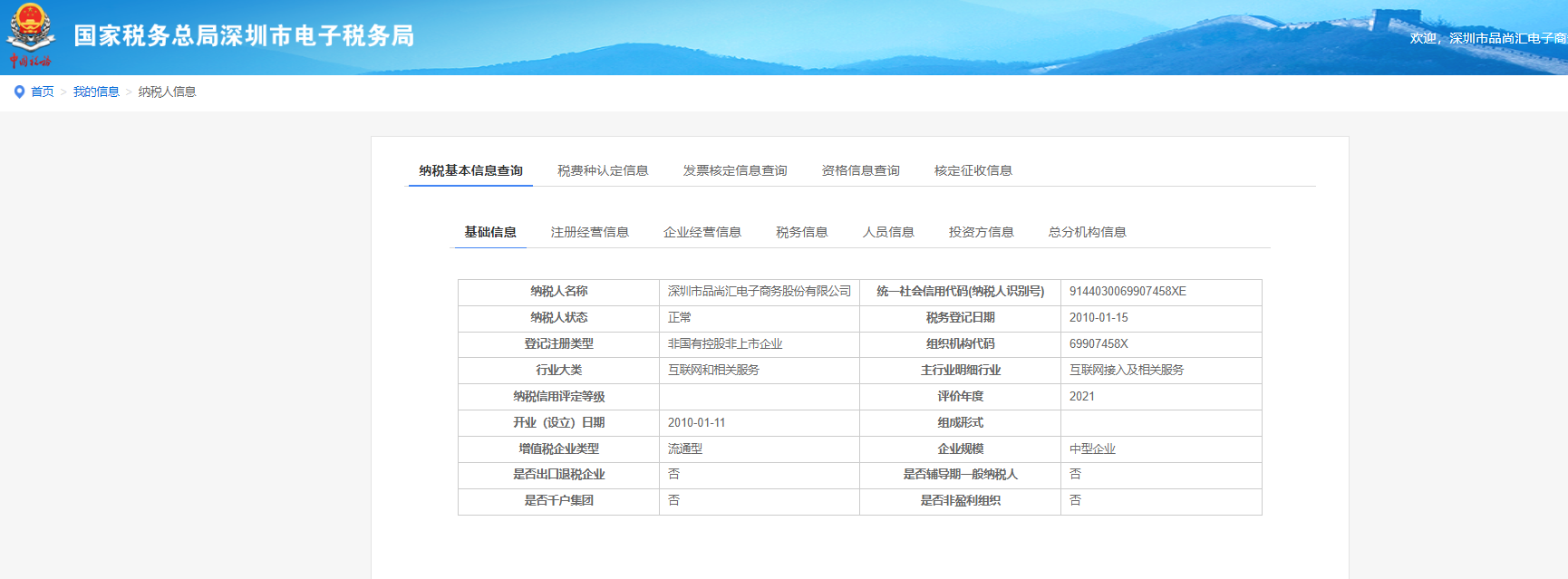Click the taxpayer name value cell
Viewport: 1568px width, 579px height.
point(759,291)
